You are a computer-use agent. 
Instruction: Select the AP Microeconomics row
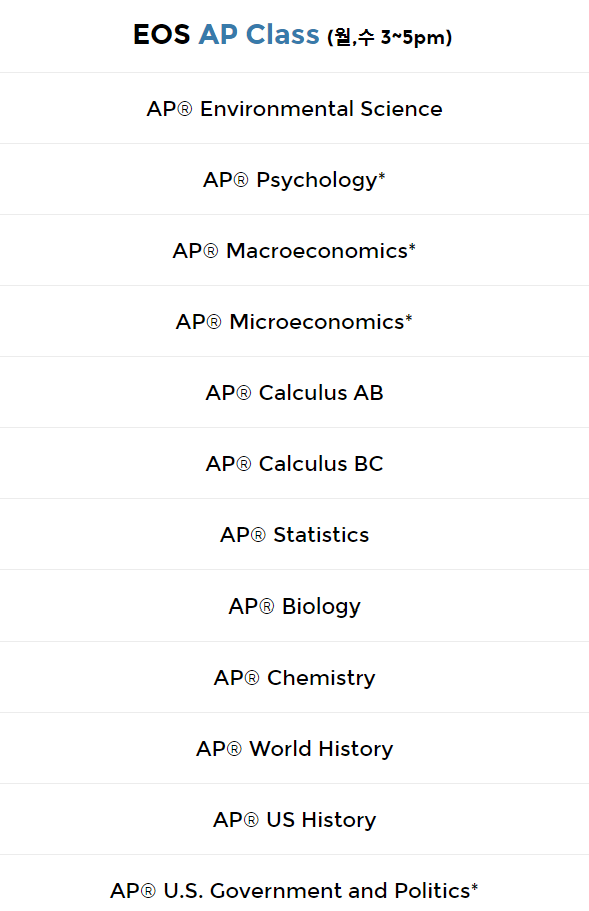point(294,321)
